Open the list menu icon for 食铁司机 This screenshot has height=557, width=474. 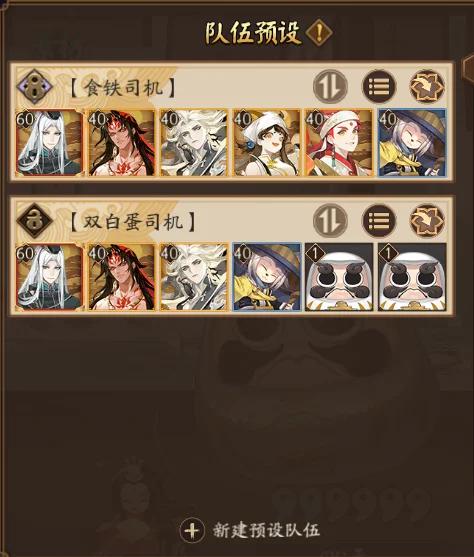pos(379,86)
